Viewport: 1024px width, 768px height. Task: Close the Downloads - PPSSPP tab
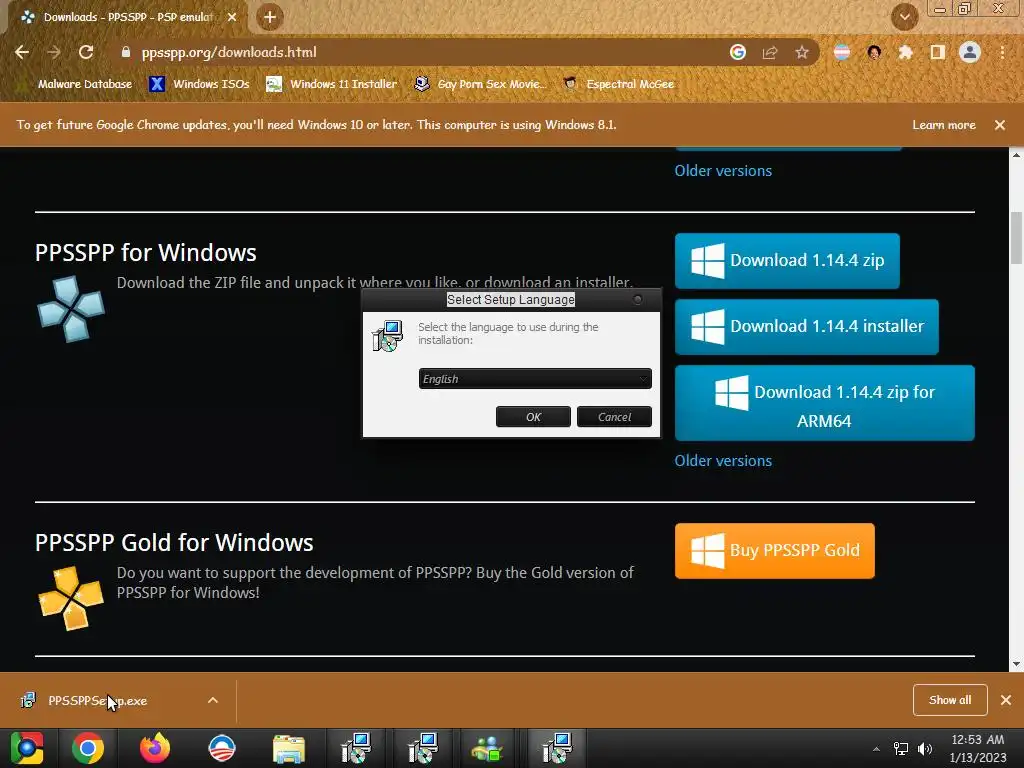pyautogui.click(x=232, y=17)
